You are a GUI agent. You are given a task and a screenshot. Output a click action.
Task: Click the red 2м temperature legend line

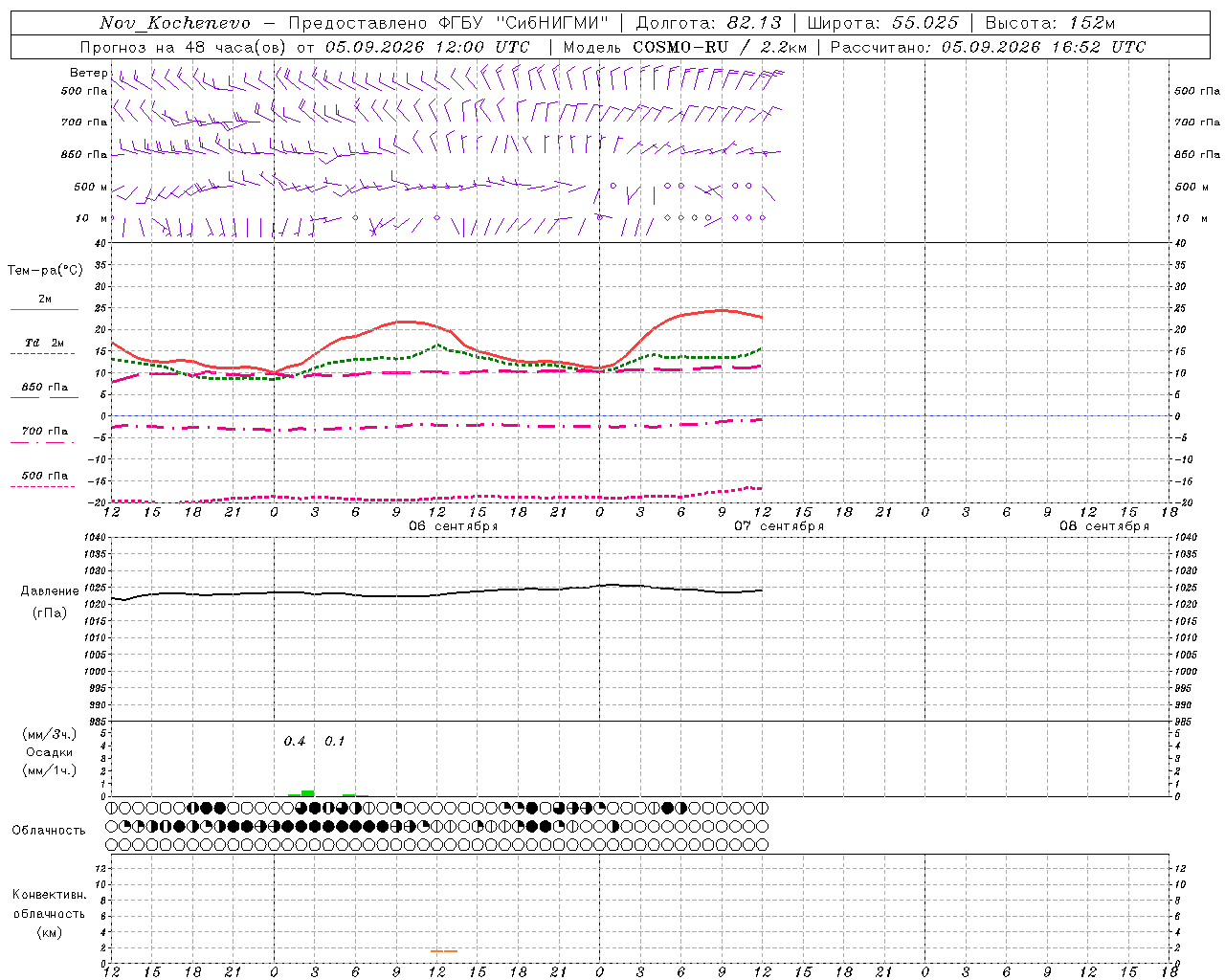pos(44,309)
